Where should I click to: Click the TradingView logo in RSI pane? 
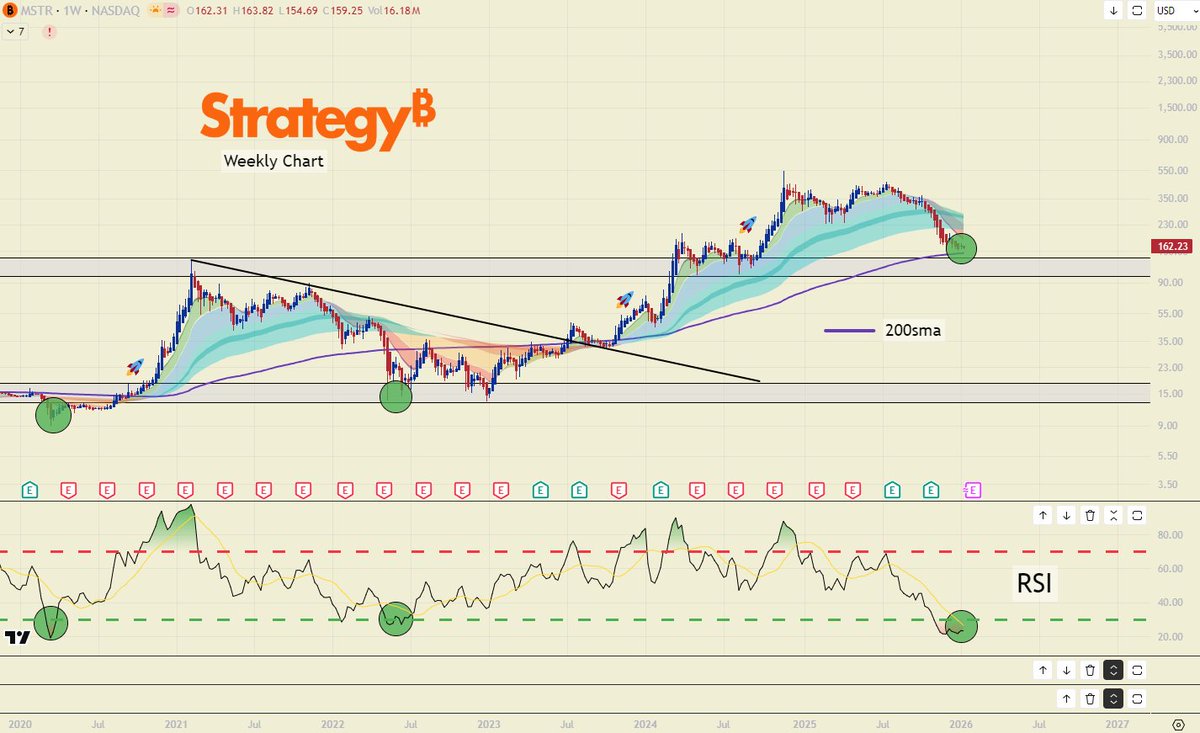pyautogui.click(x=16, y=637)
